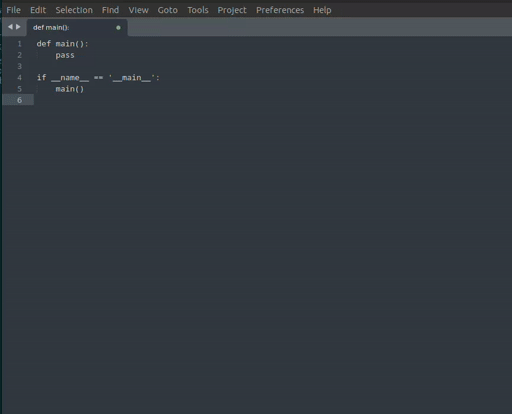
Task: Open the Goto menu
Action: coord(168,10)
